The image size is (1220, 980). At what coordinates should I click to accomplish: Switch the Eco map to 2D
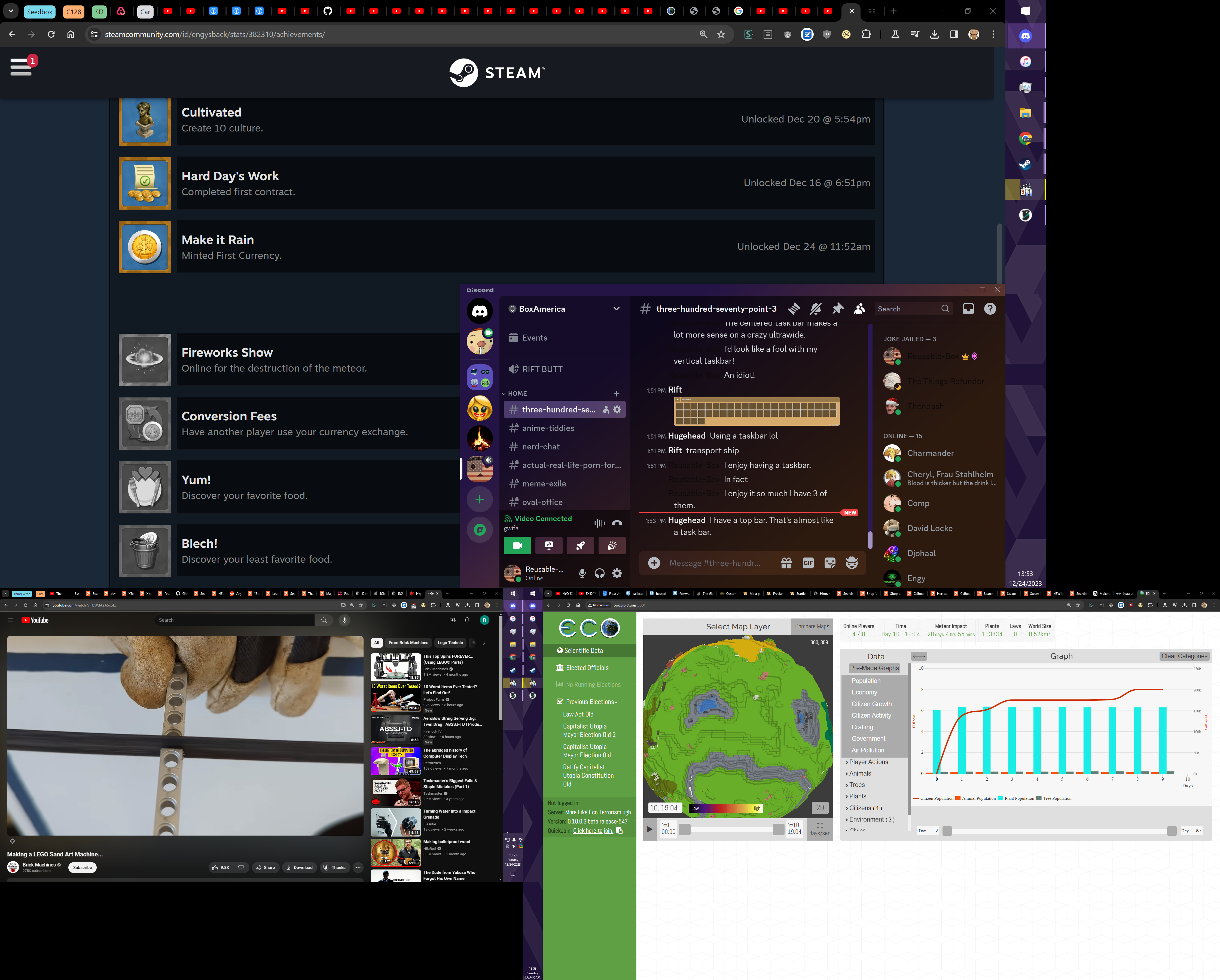click(820, 807)
